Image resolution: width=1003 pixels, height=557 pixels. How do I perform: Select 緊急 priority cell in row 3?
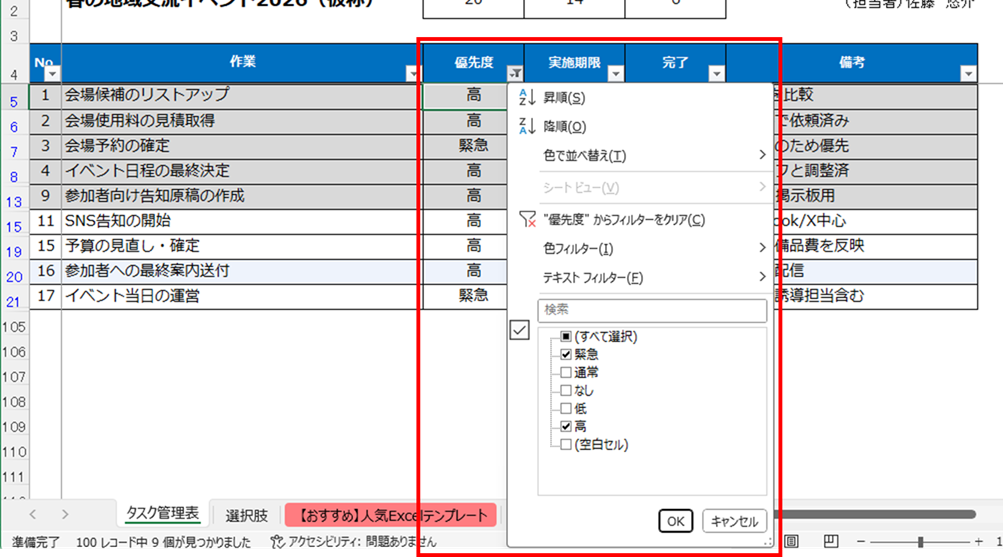point(465,146)
